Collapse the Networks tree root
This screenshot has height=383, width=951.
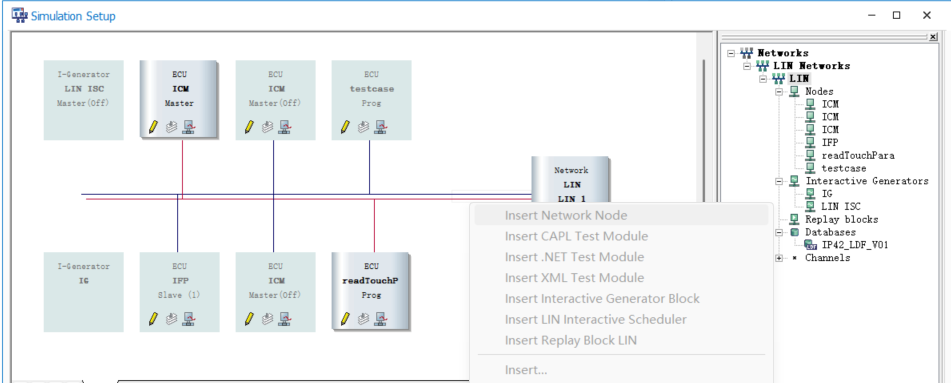point(731,53)
